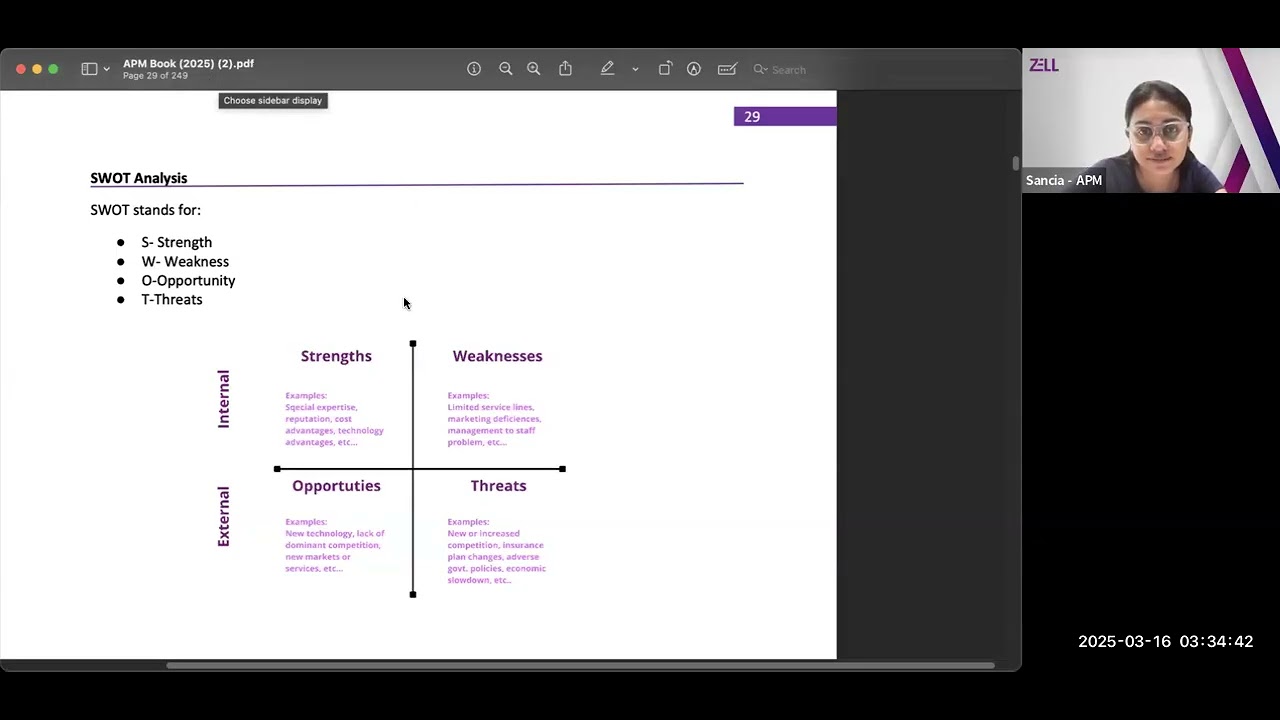Open the form filling tool icon
Viewport: 1280px width, 720px height.
728,69
